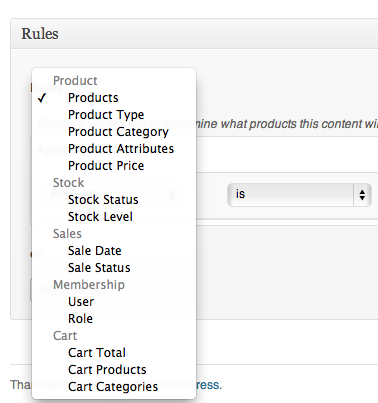The height and width of the screenshot is (403, 378).
Task: Click the Product group heading
Action: pos(75,81)
